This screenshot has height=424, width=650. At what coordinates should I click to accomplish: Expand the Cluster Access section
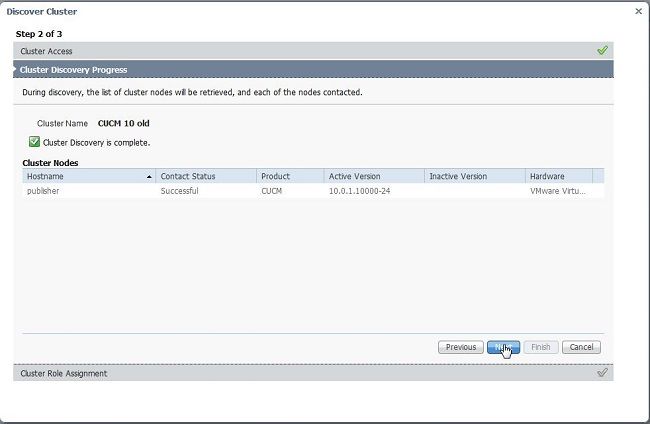click(47, 51)
